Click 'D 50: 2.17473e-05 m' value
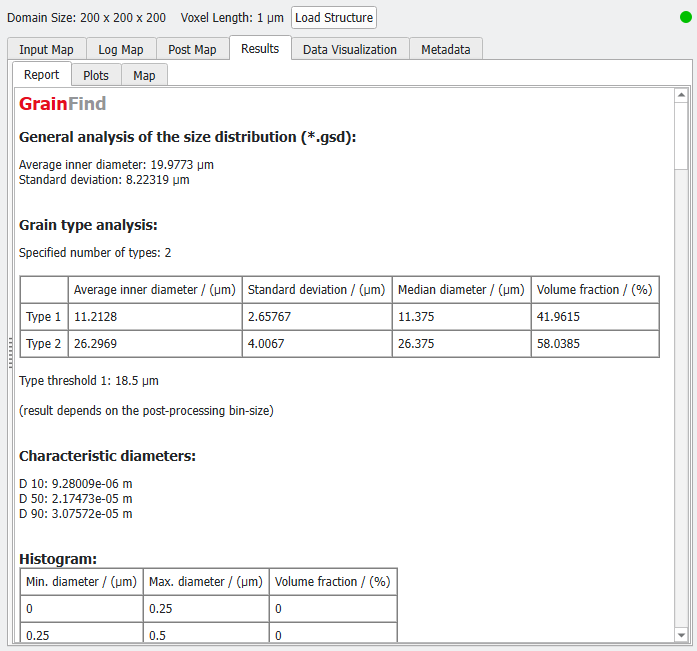Image resolution: width=697 pixels, height=651 pixels. click(x=76, y=499)
